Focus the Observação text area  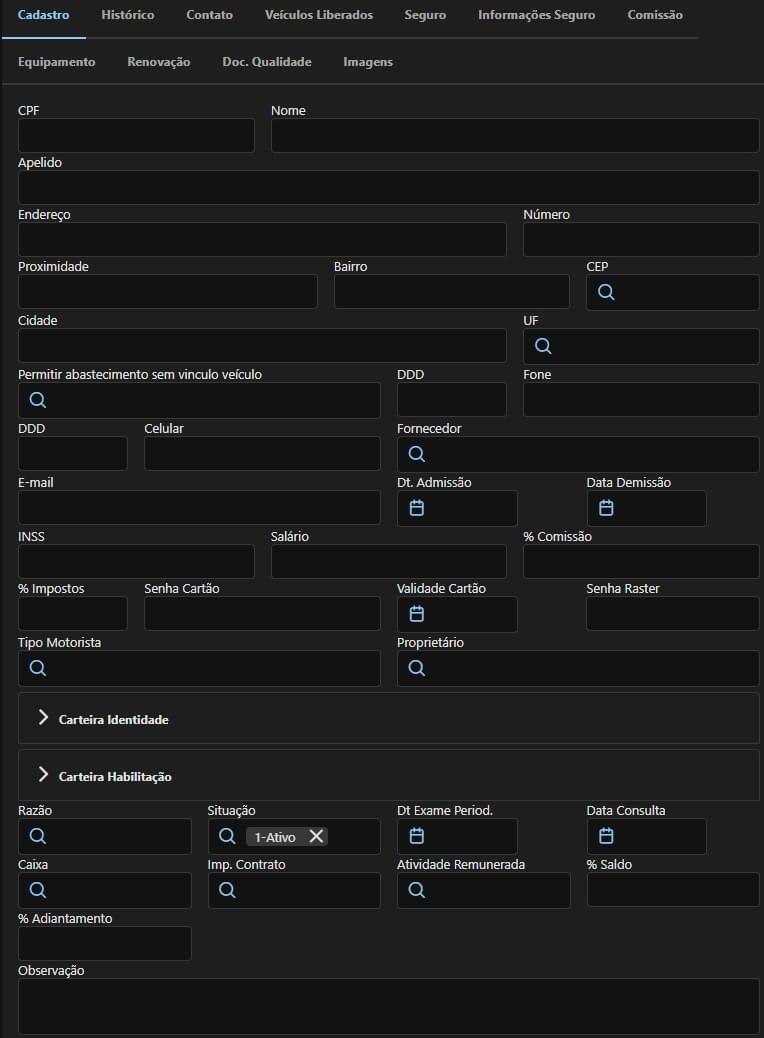tap(389, 1006)
